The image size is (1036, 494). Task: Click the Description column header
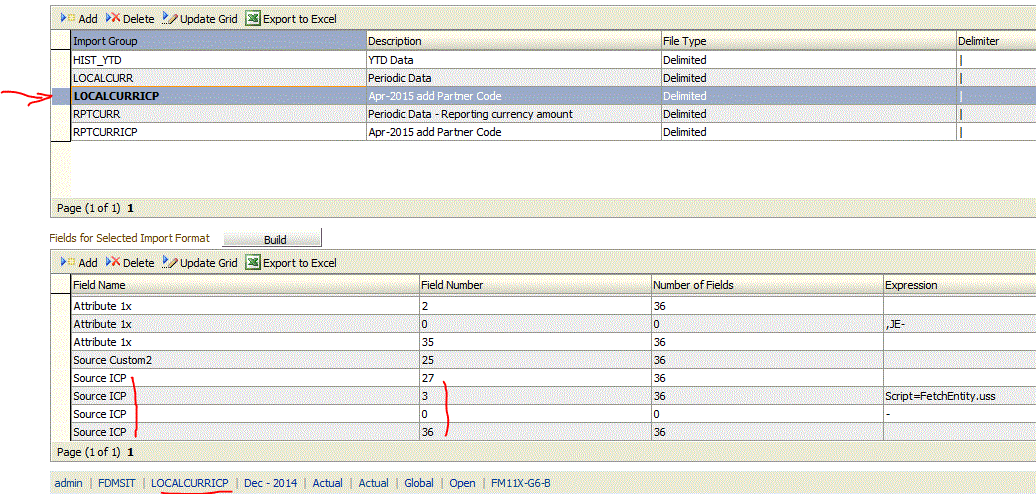tap(514, 41)
